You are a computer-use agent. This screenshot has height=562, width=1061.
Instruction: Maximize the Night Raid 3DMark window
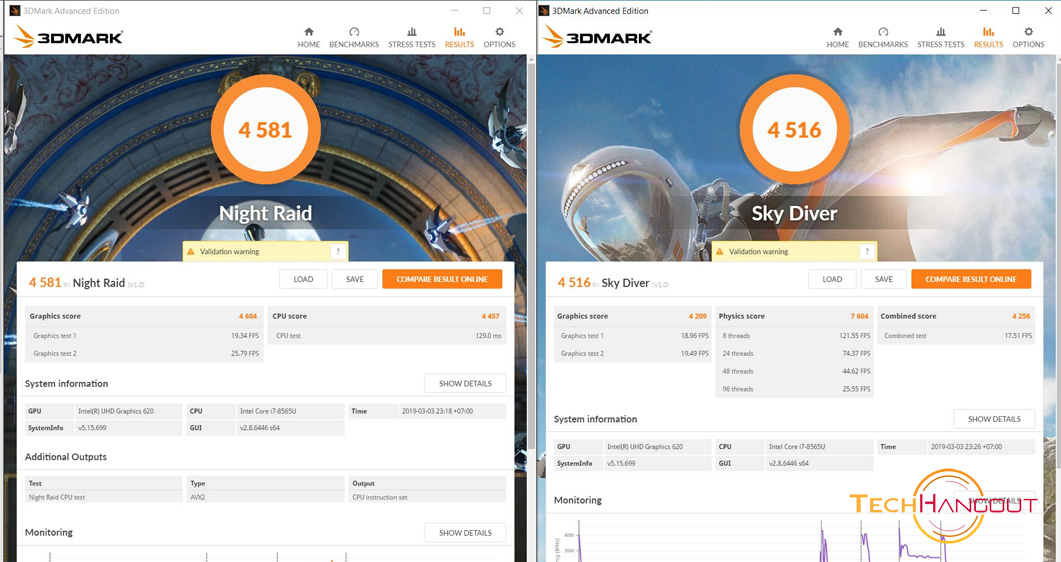pos(487,11)
